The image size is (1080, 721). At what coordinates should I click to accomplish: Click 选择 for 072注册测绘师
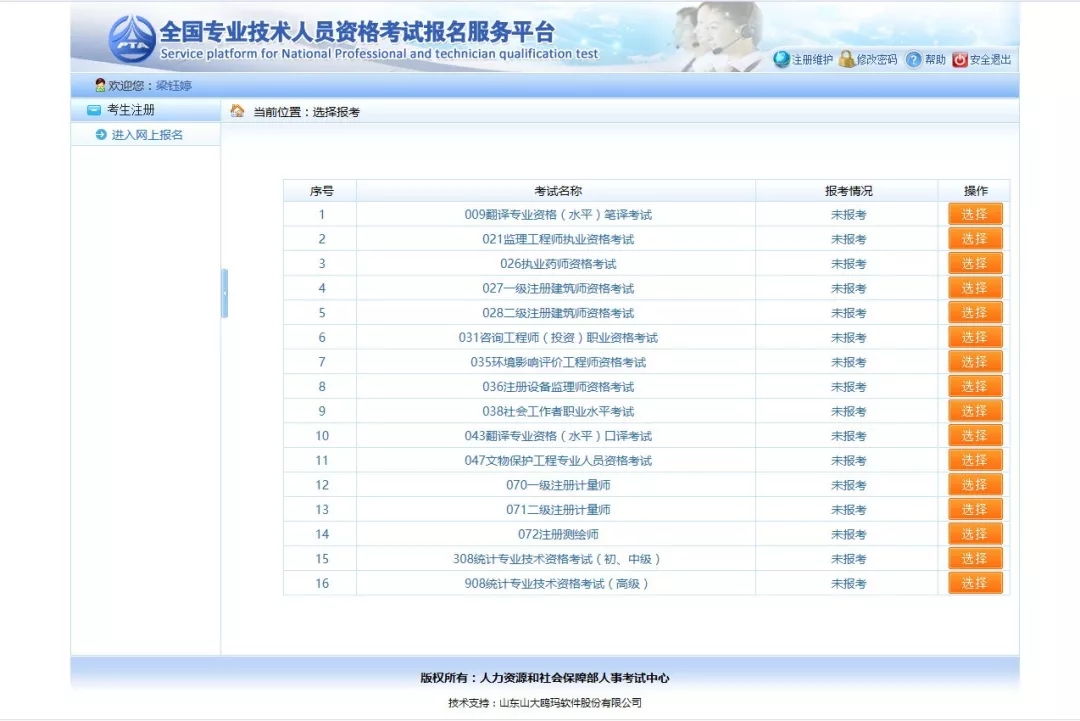coord(974,534)
